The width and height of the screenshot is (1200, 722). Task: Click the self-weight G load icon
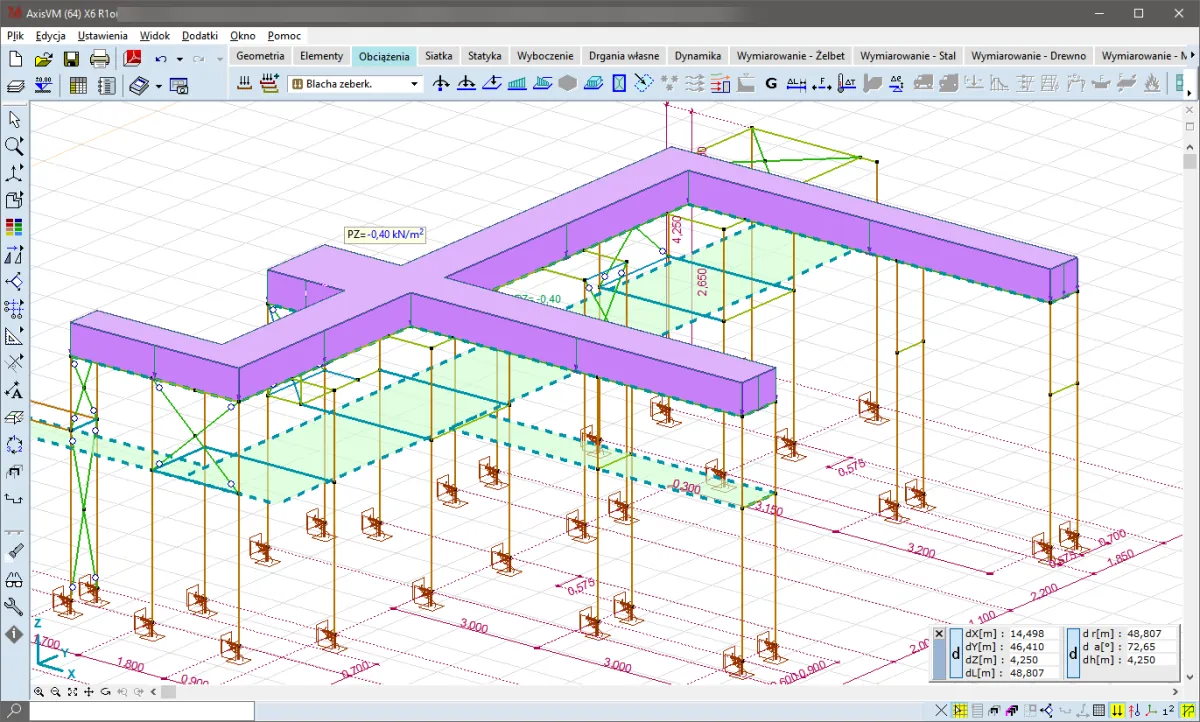(770, 84)
